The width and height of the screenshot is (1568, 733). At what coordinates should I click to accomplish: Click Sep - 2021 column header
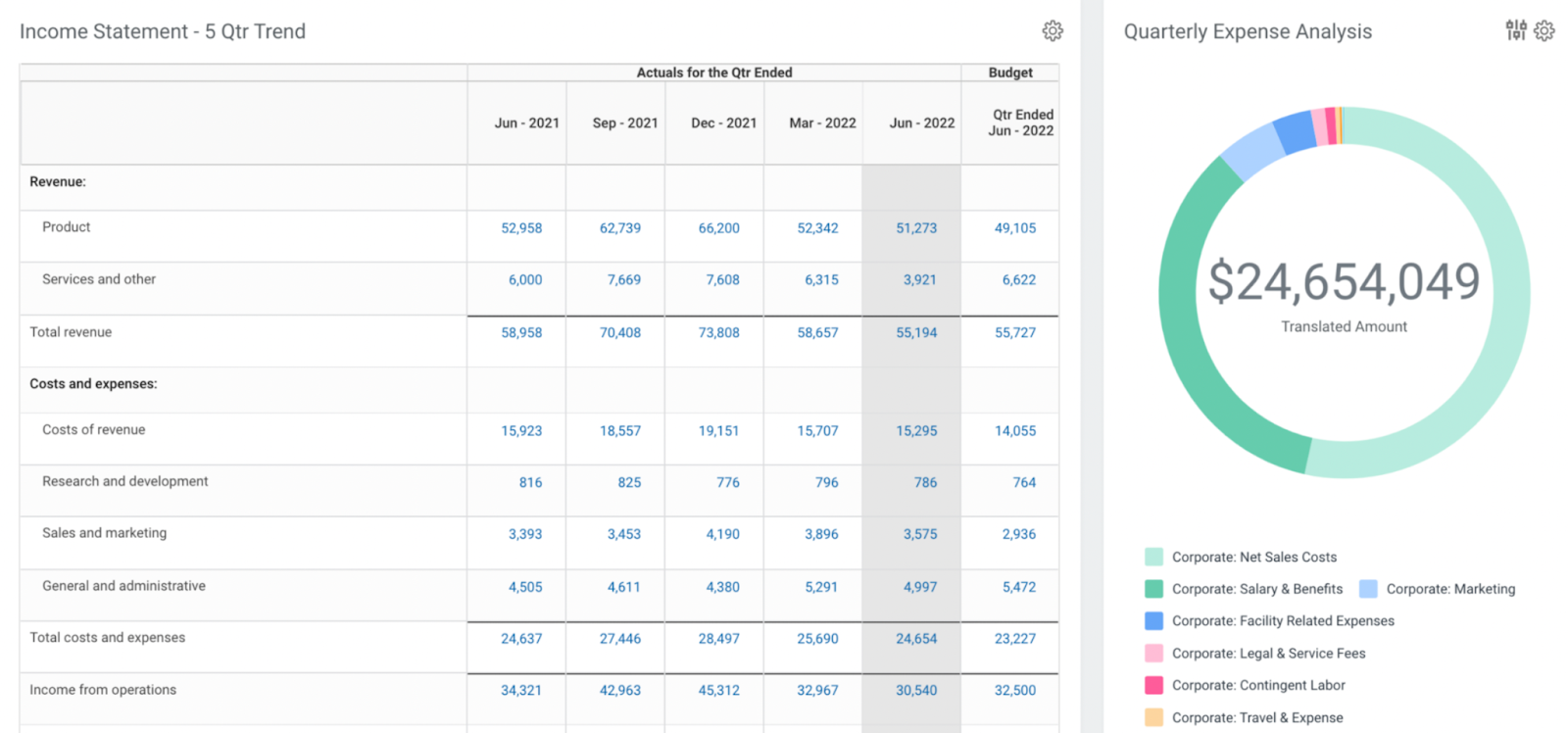(625, 123)
